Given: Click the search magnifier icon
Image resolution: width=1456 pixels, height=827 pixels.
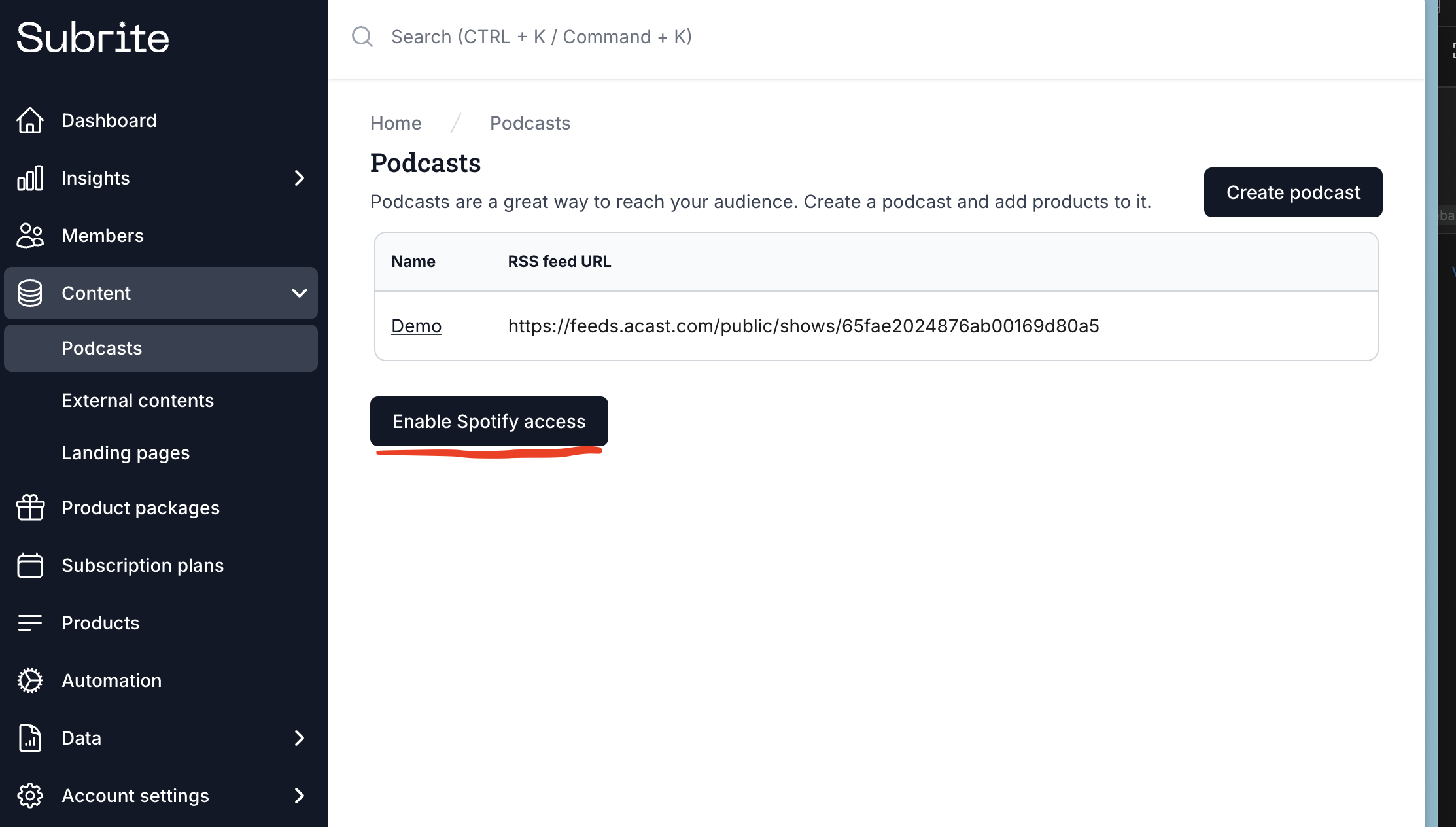Looking at the screenshot, I should [x=362, y=37].
